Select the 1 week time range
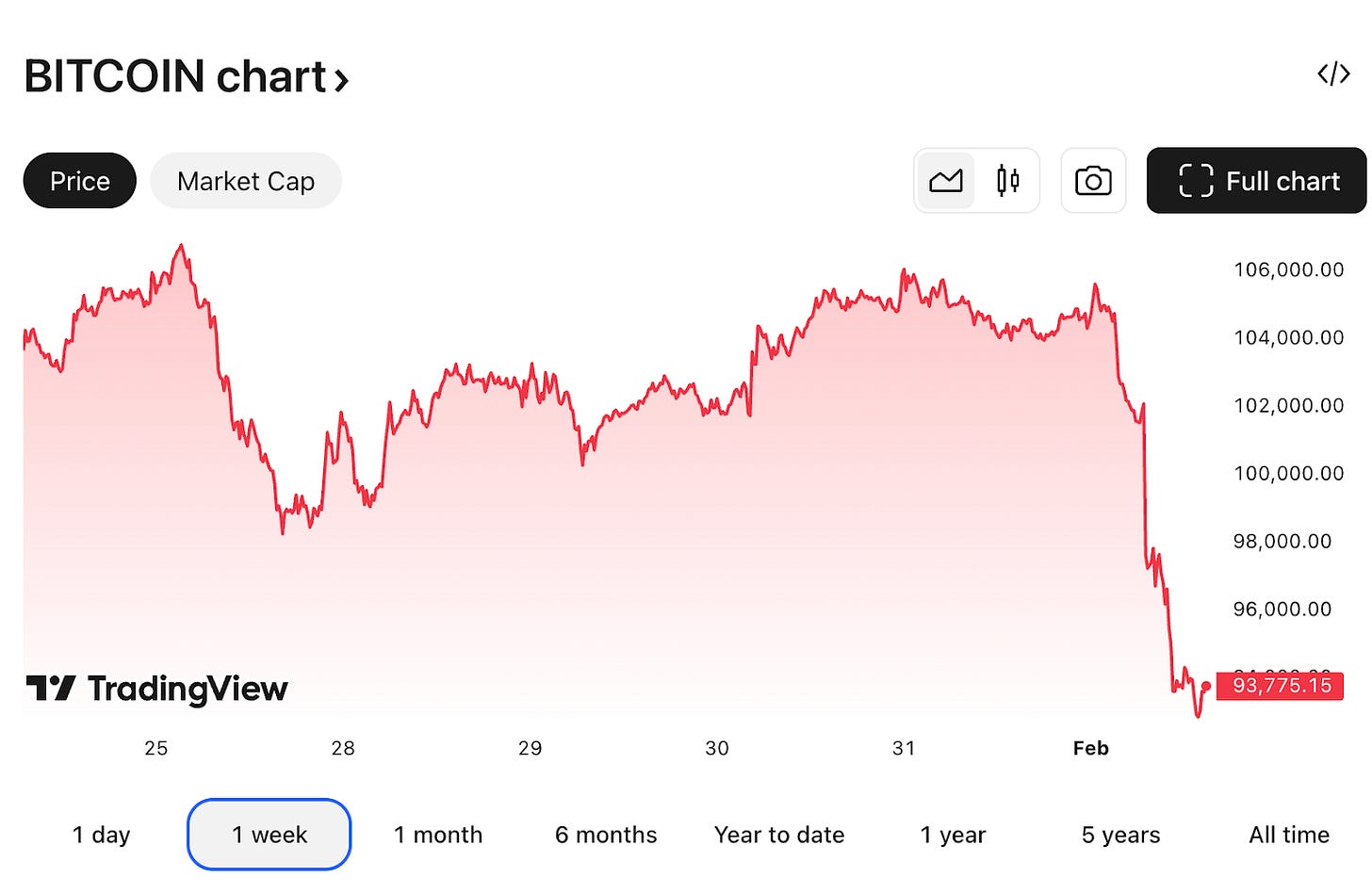Image resolution: width=1372 pixels, height=894 pixels. coord(269,834)
